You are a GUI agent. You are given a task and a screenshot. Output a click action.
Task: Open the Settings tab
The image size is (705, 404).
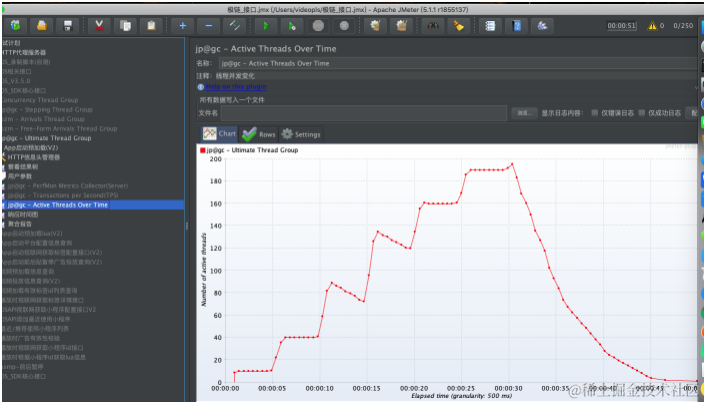point(301,134)
